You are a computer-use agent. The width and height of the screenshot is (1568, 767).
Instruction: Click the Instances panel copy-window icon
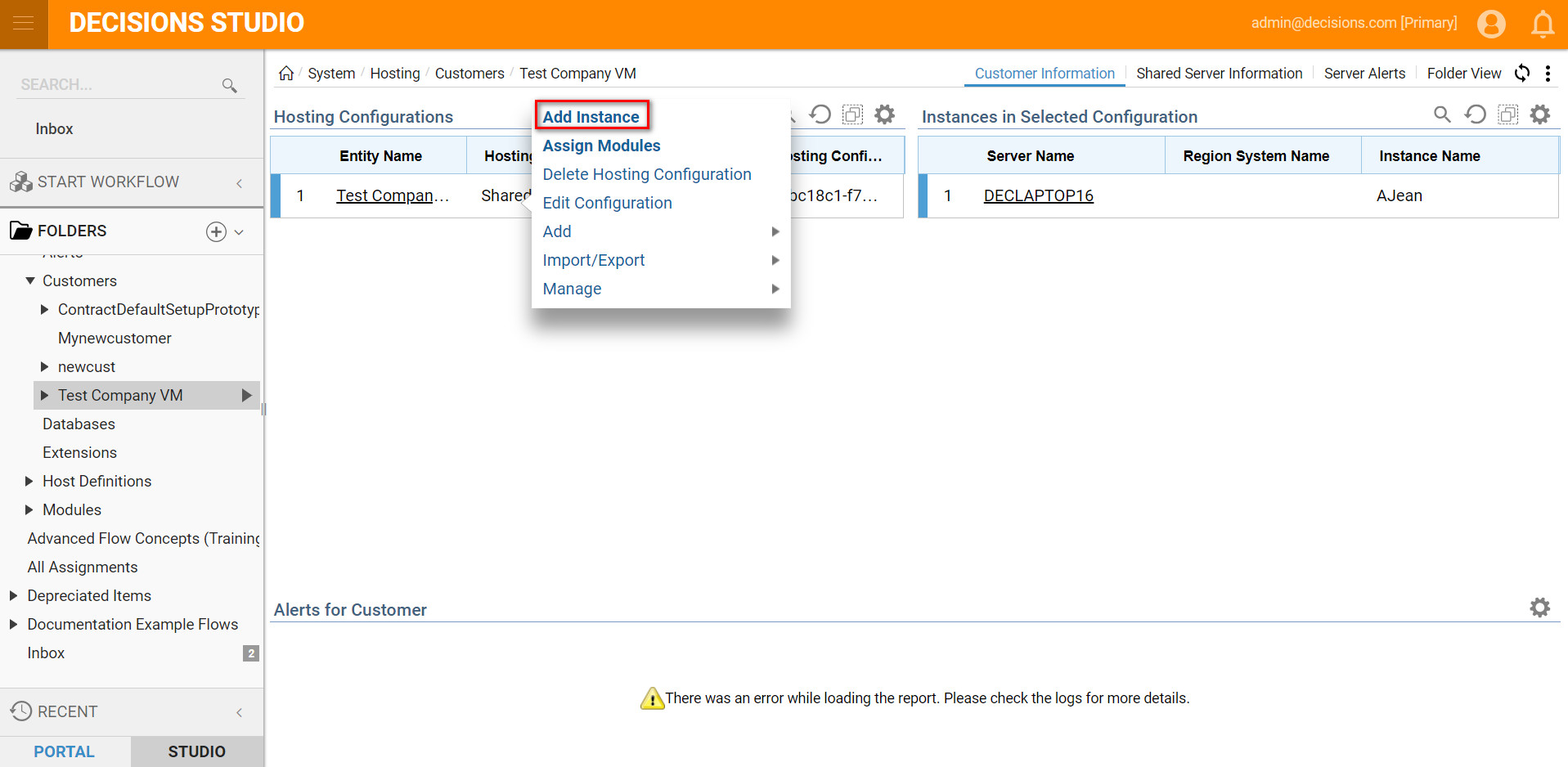tap(1507, 114)
